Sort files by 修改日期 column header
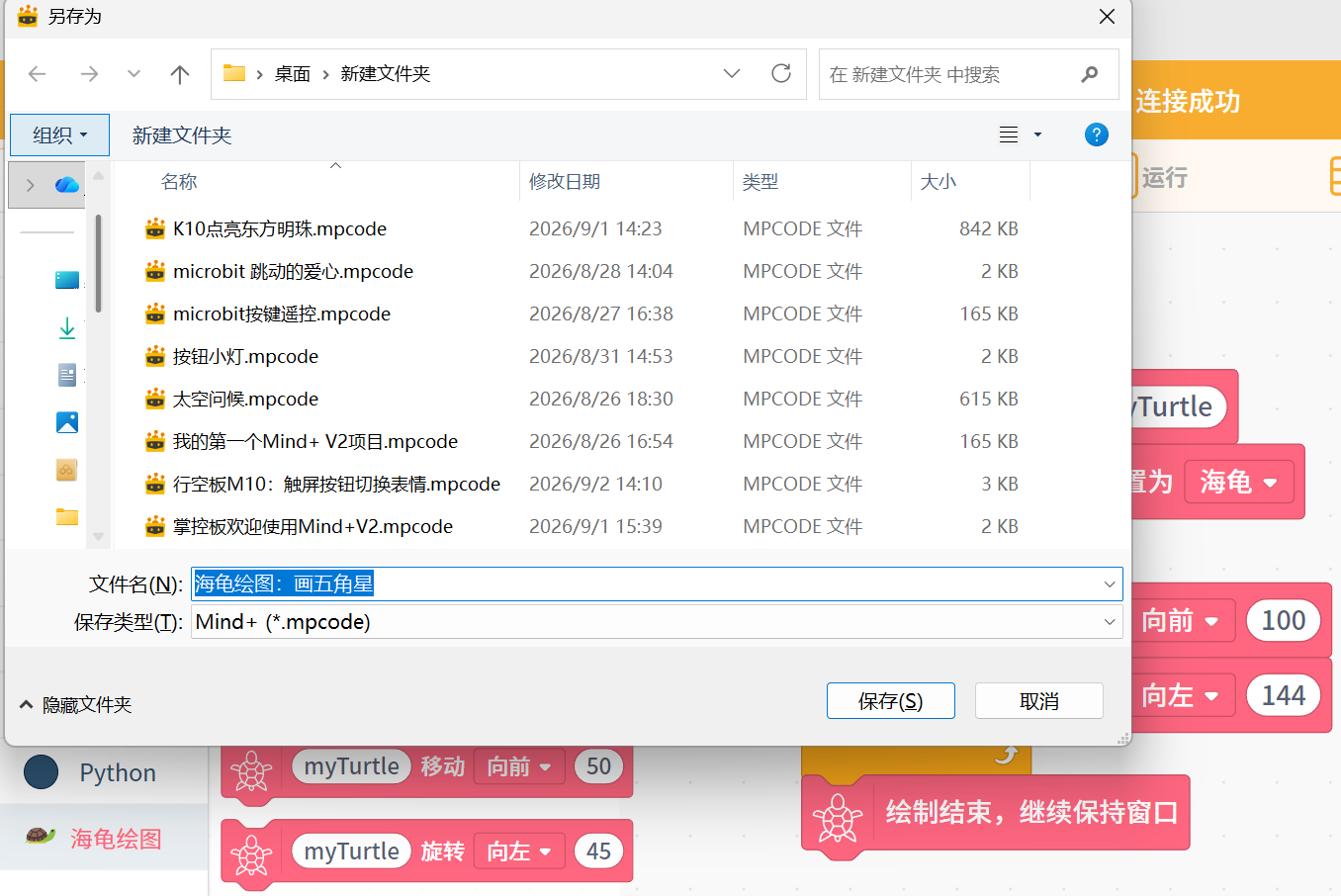This screenshot has width=1341, height=896. point(565,182)
